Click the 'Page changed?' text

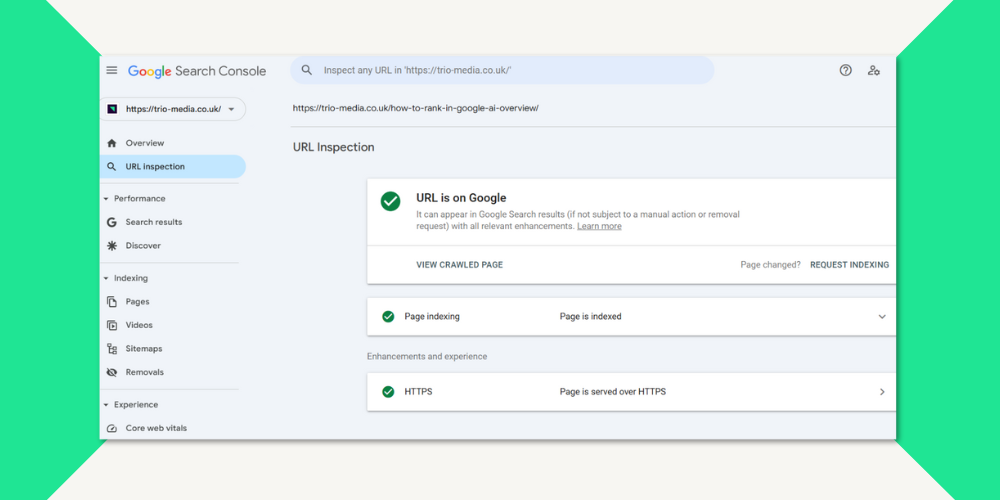tap(770, 265)
